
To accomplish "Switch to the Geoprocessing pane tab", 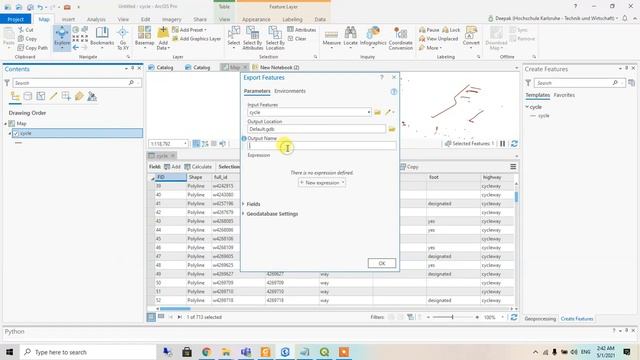I will pyautogui.click(x=540, y=319).
